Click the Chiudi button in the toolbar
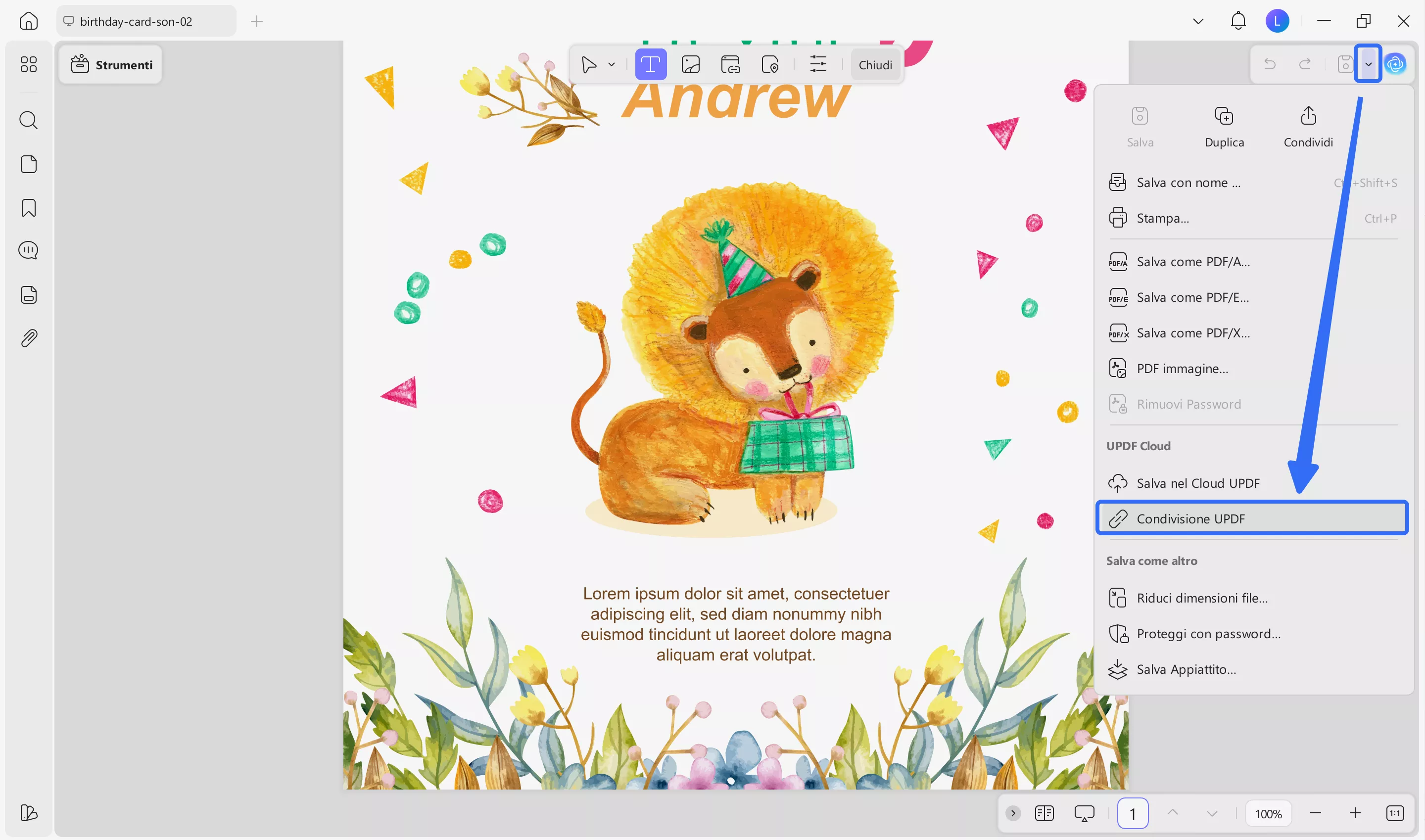This screenshot has width=1425, height=840. click(x=875, y=64)
